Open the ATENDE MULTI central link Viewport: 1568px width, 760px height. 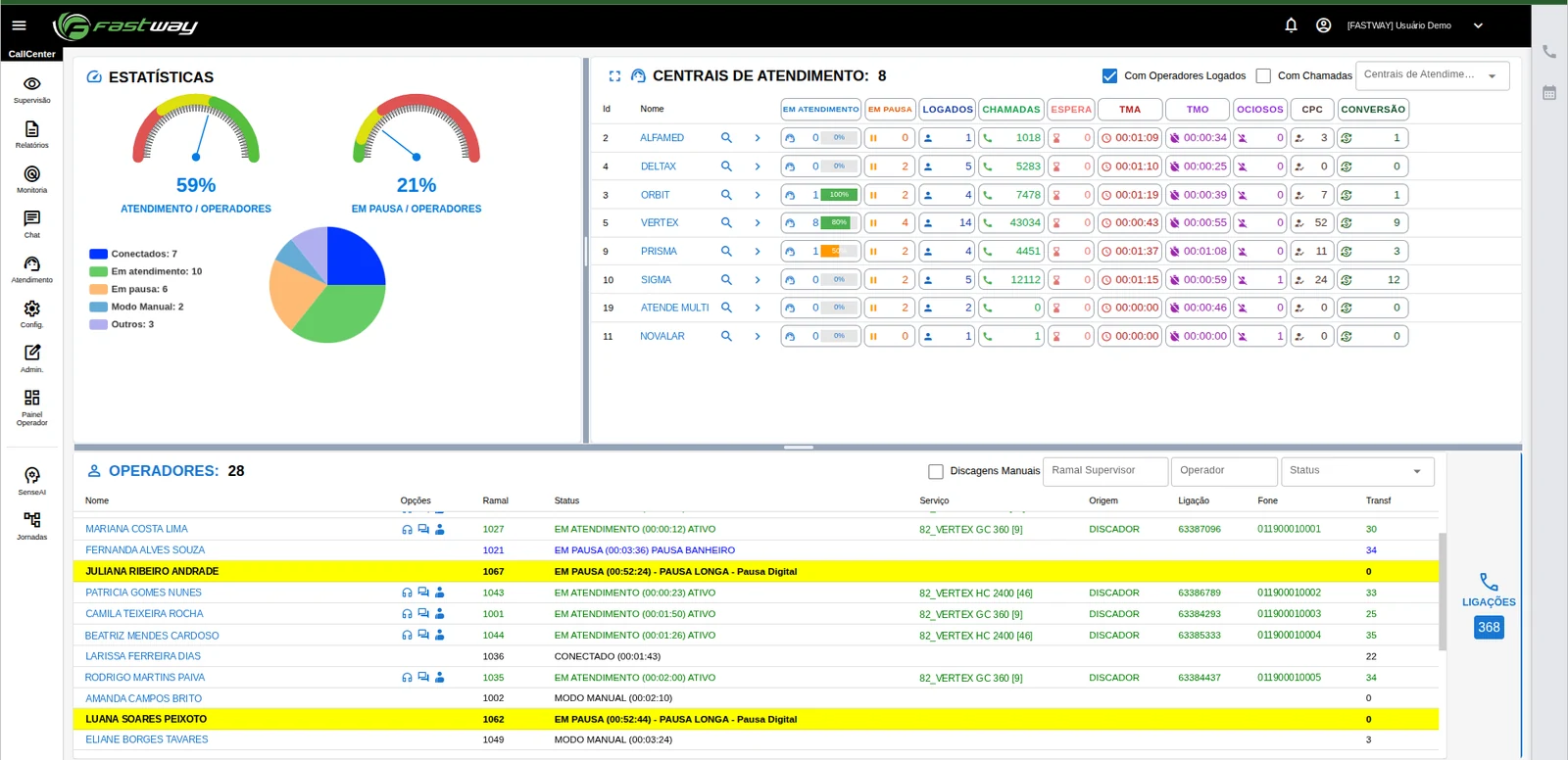[674, 308]
